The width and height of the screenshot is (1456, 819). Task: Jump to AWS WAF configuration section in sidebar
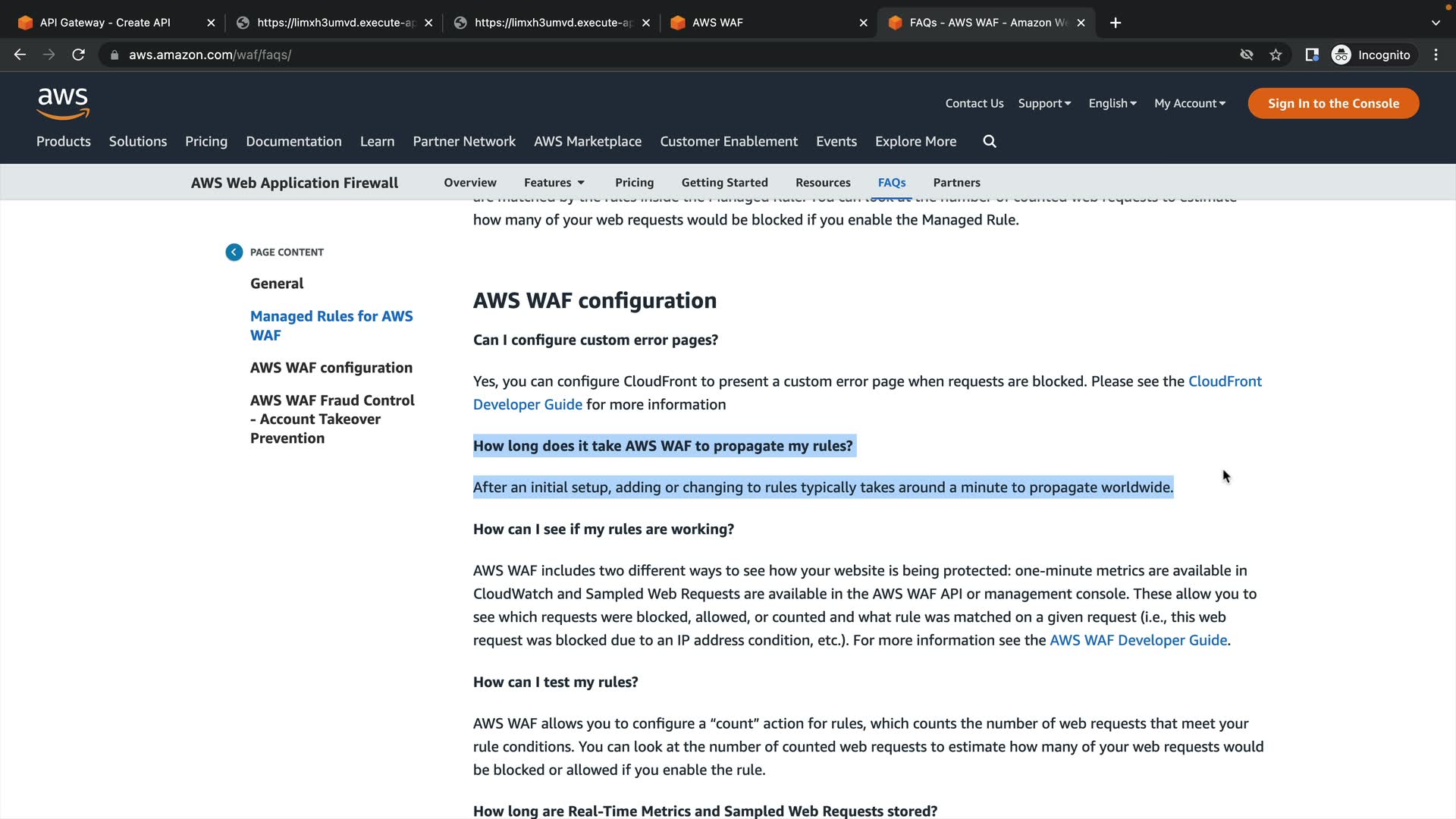(x=331, y=368)
